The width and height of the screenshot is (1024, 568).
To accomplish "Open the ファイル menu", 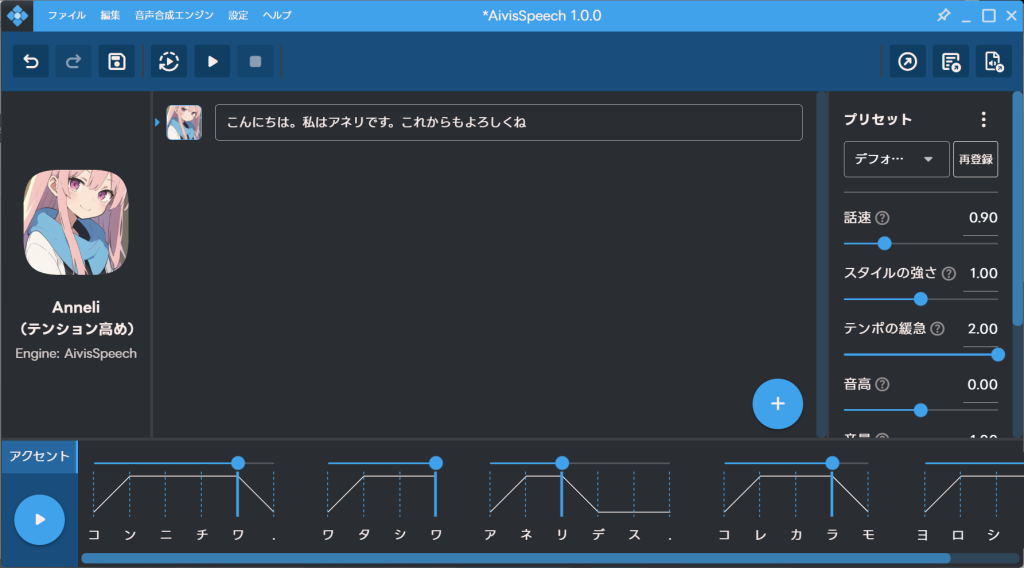I will (67, 15).
